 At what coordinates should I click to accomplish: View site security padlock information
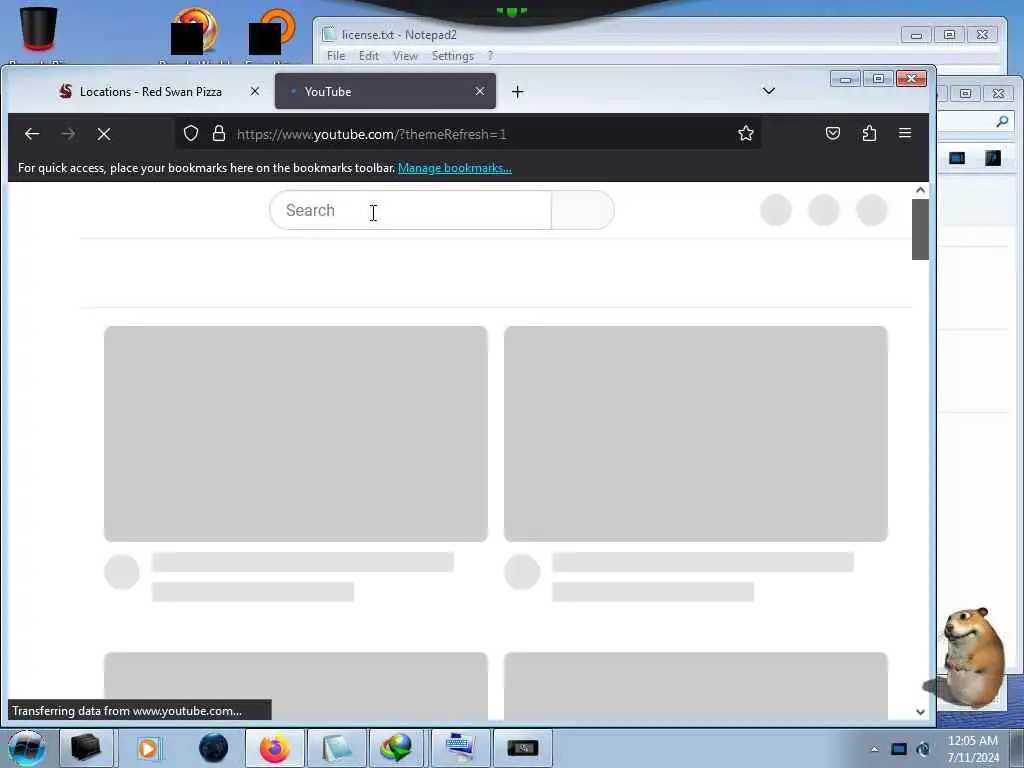219,134
